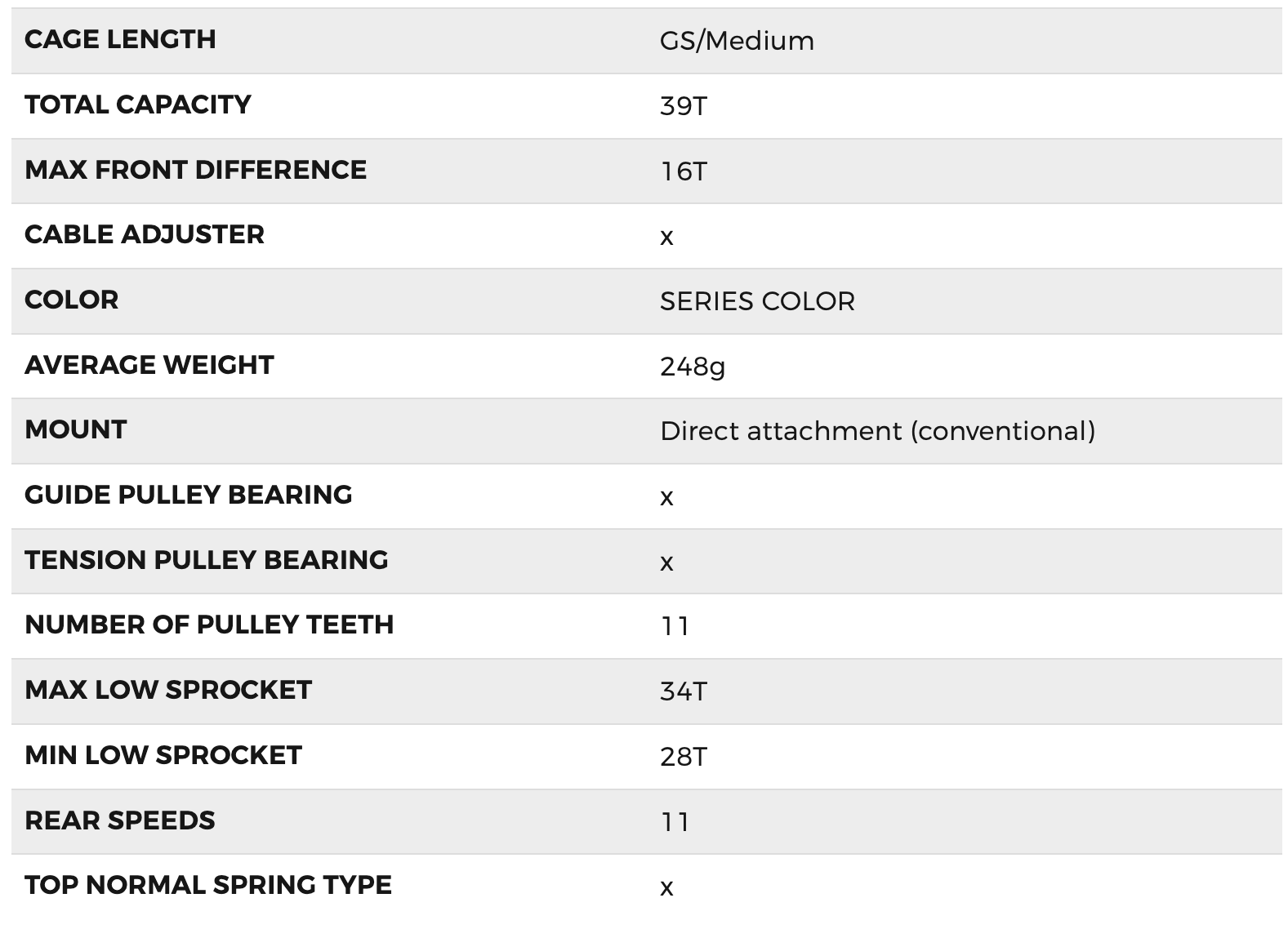Click the REAR SPEEDS label
Viewport: 1288px width, 938px height.
click(x=120, y=820)
